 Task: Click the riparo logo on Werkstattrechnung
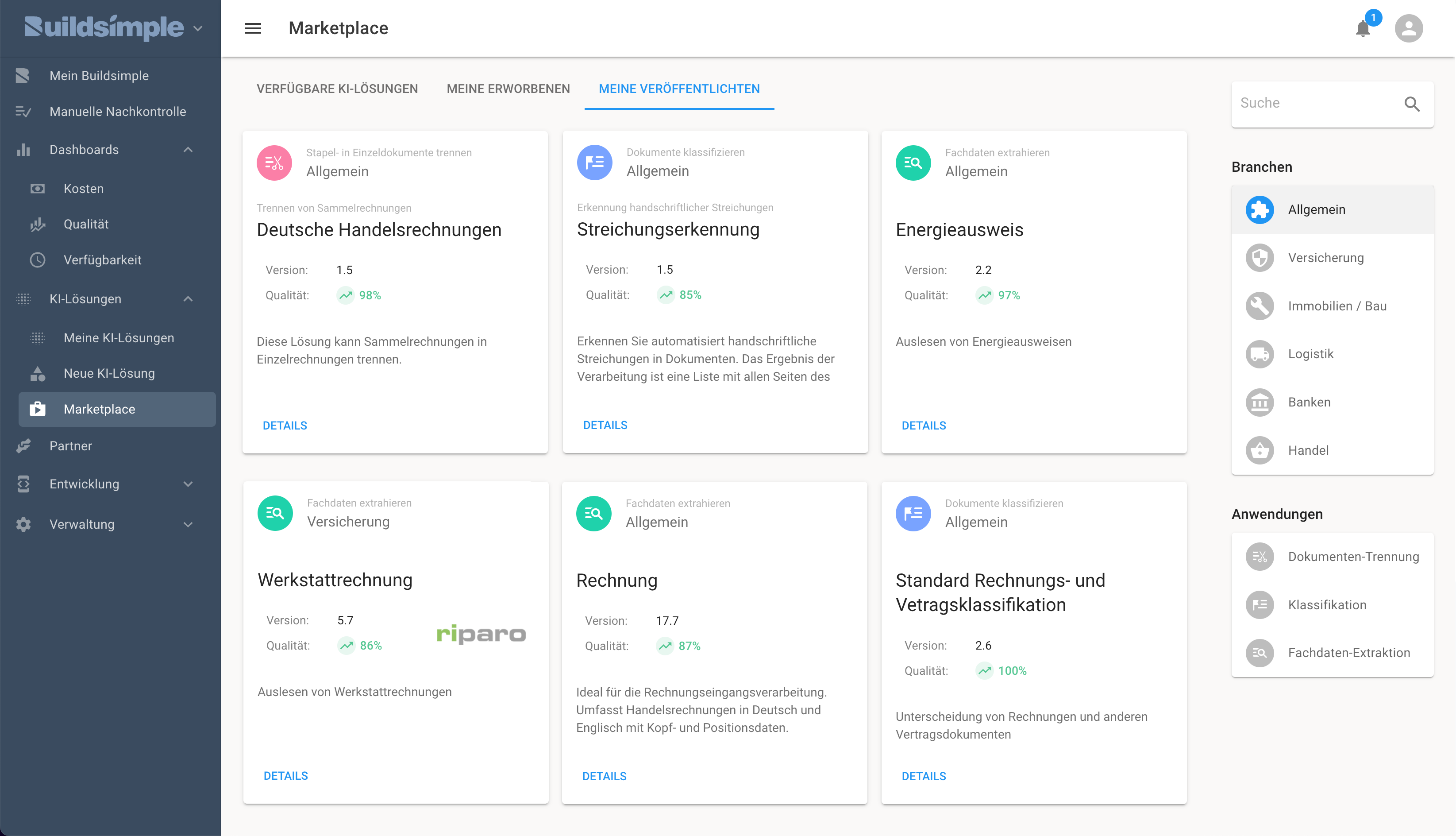pos(481,634)
